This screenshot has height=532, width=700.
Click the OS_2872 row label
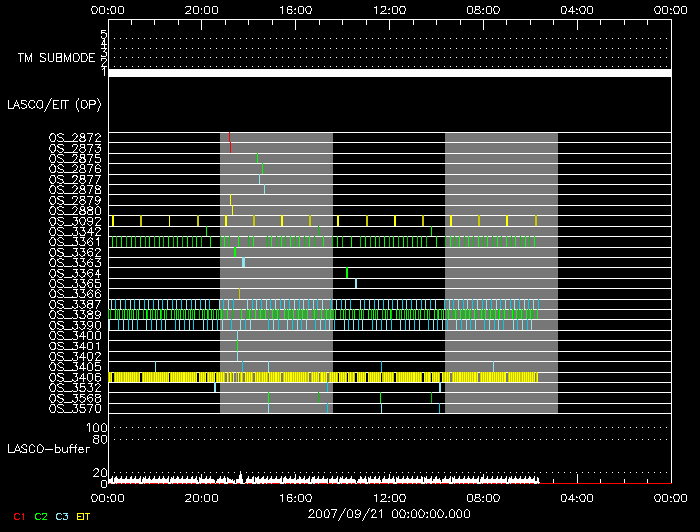[x=75, y=137]
